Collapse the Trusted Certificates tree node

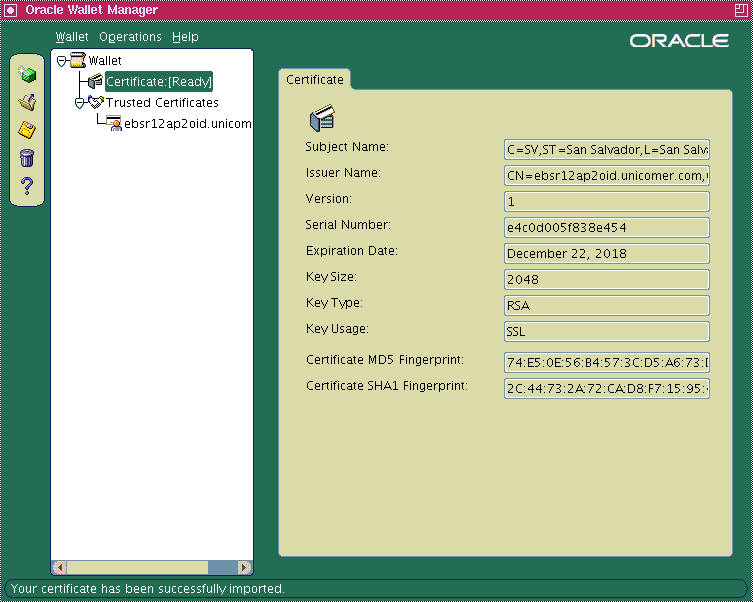pos(80,103)
